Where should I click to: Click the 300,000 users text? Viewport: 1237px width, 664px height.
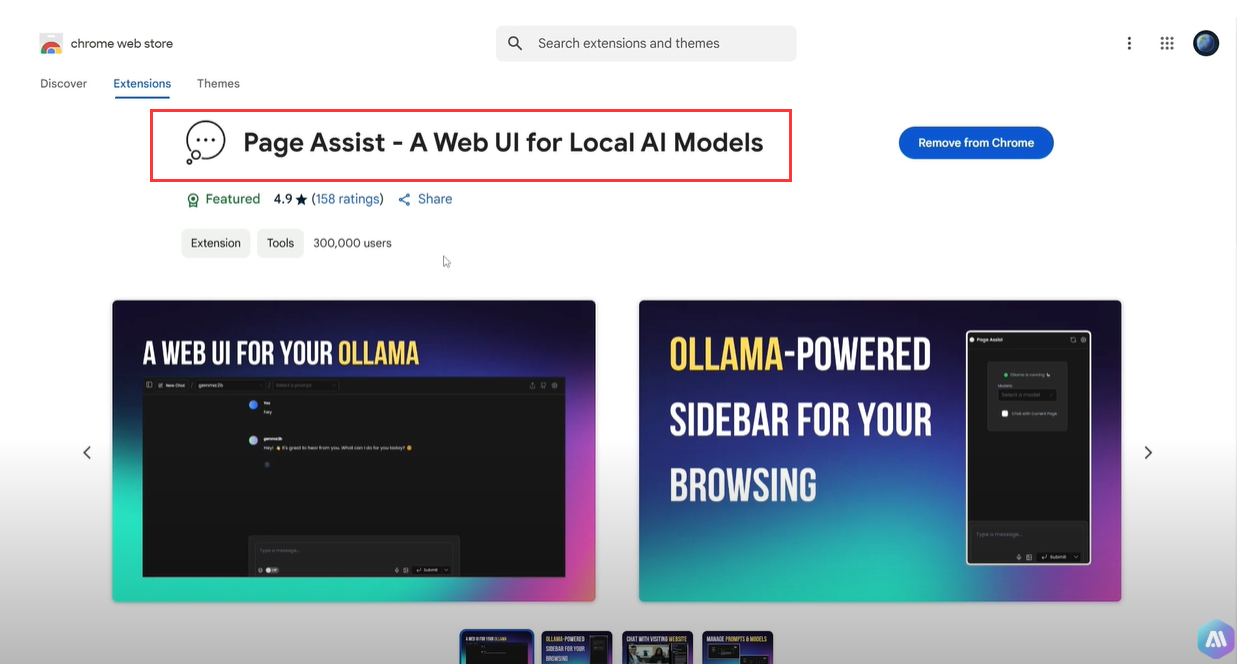pyautogui.click(x=352, y=243)
